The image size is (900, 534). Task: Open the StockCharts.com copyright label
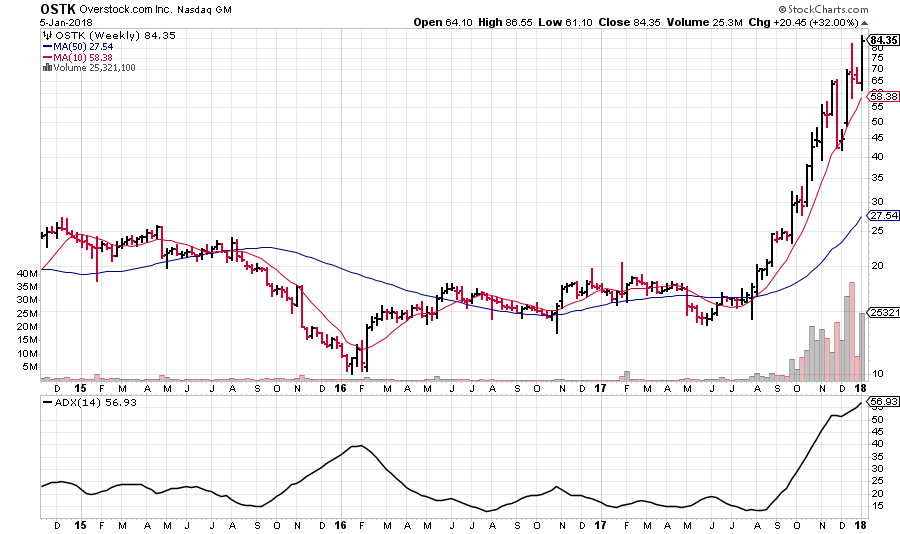point(823,9)
